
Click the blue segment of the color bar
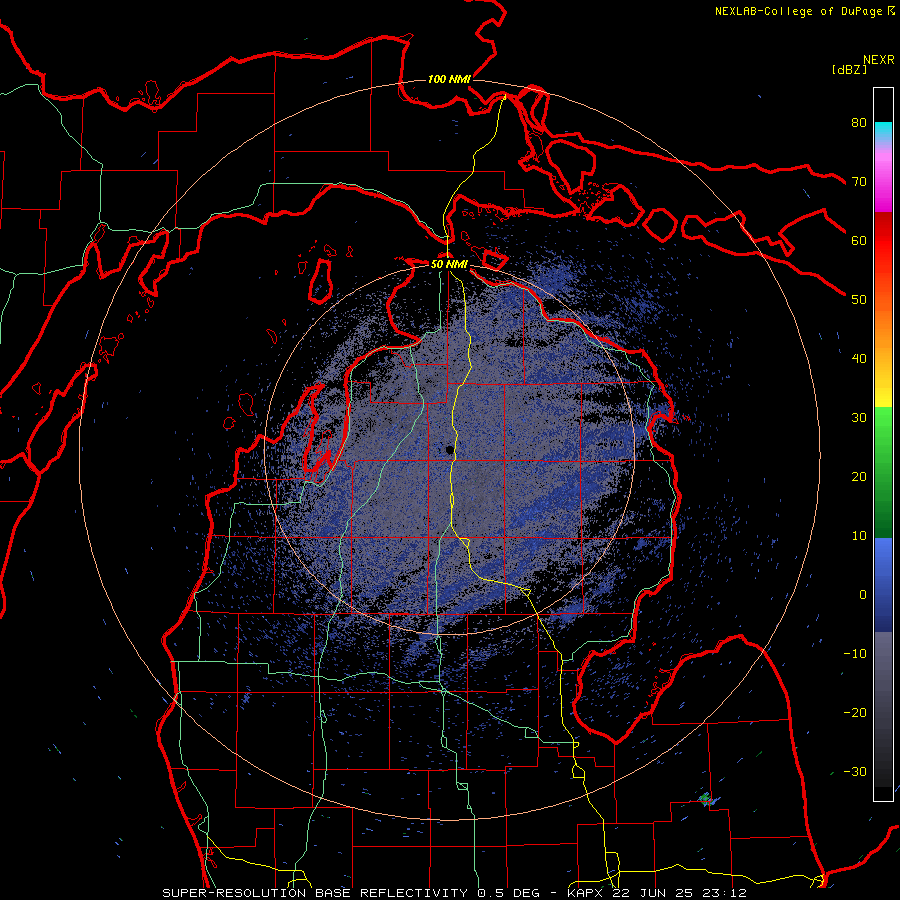click(x=883, y=584)
